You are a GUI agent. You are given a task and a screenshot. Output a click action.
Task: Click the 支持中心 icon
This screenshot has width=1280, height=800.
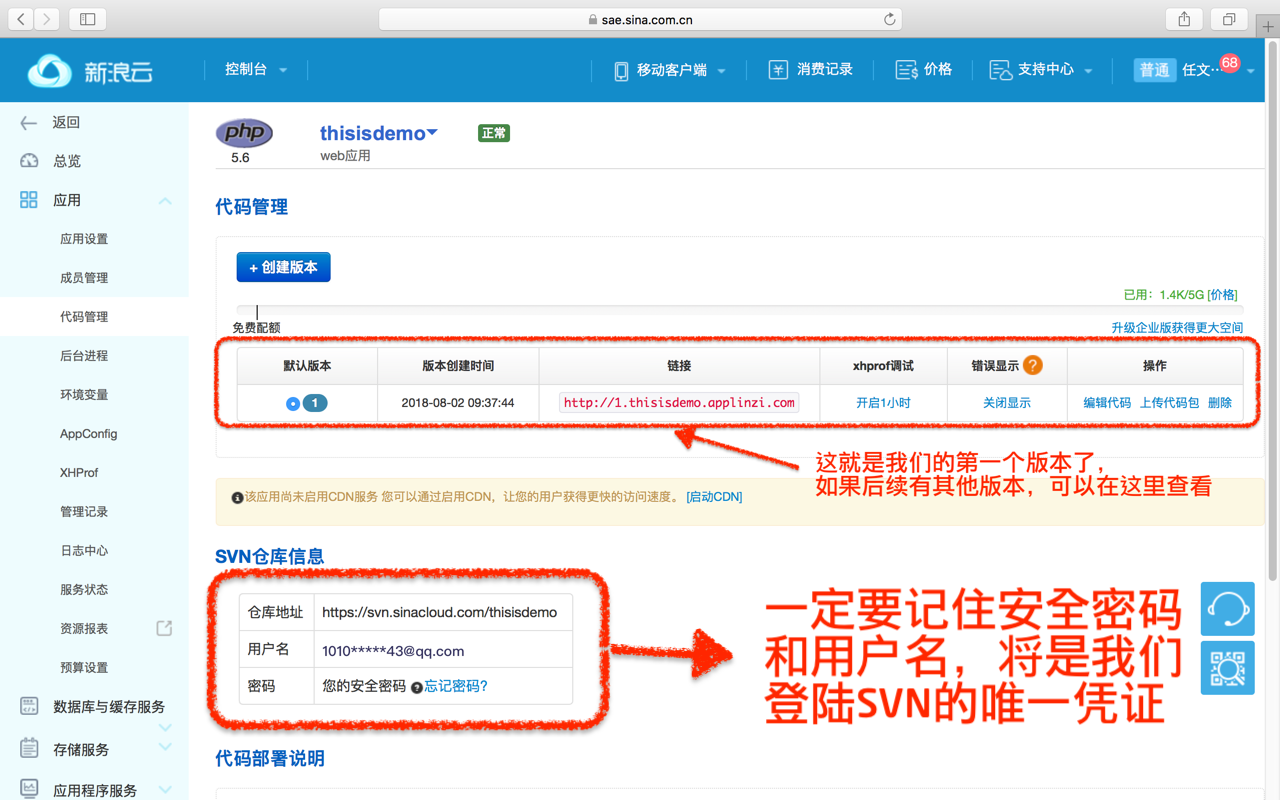[x=1000, y=70]
